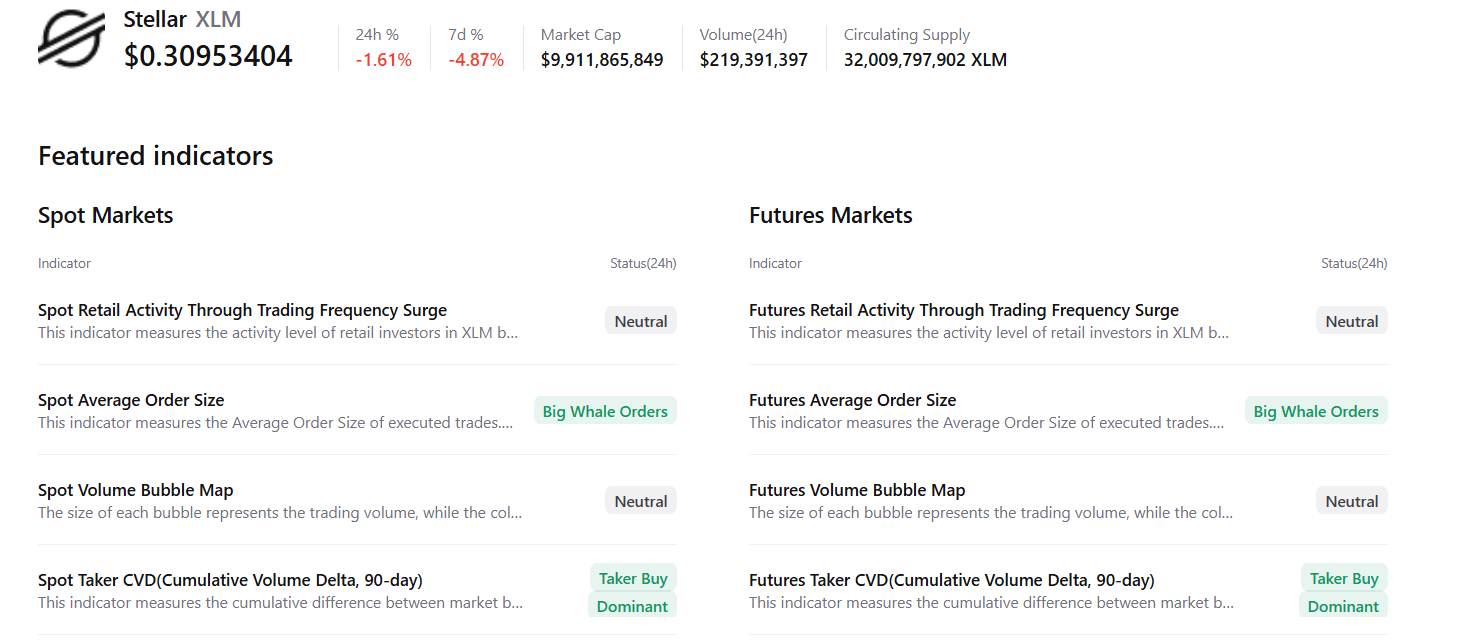Click the Stellar XLM logo icon
The image size is (1468, 643).
click(71, 40)
